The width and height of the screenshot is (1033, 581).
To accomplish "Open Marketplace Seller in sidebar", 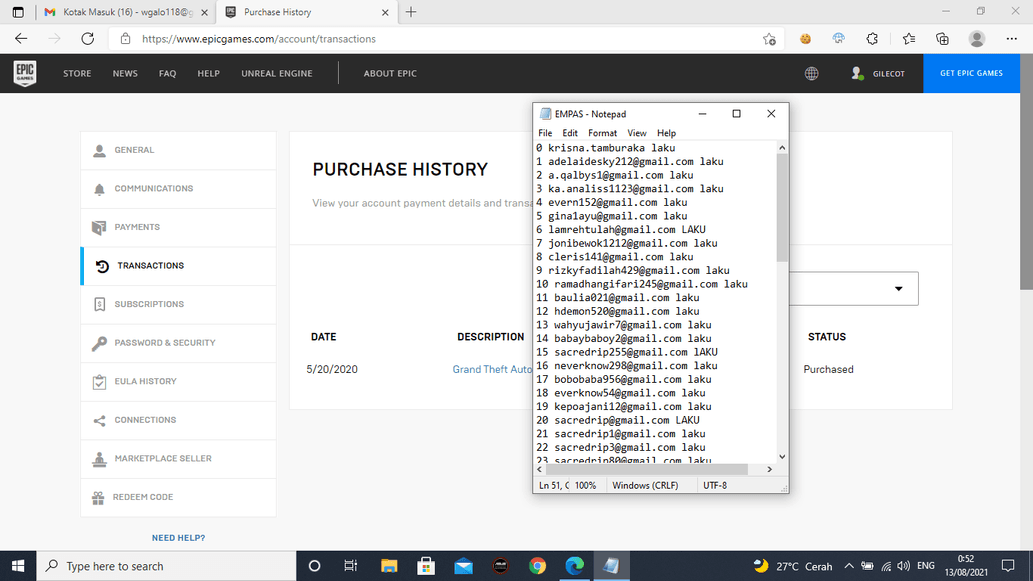I will pyautogui.click(x=179, y=458).
